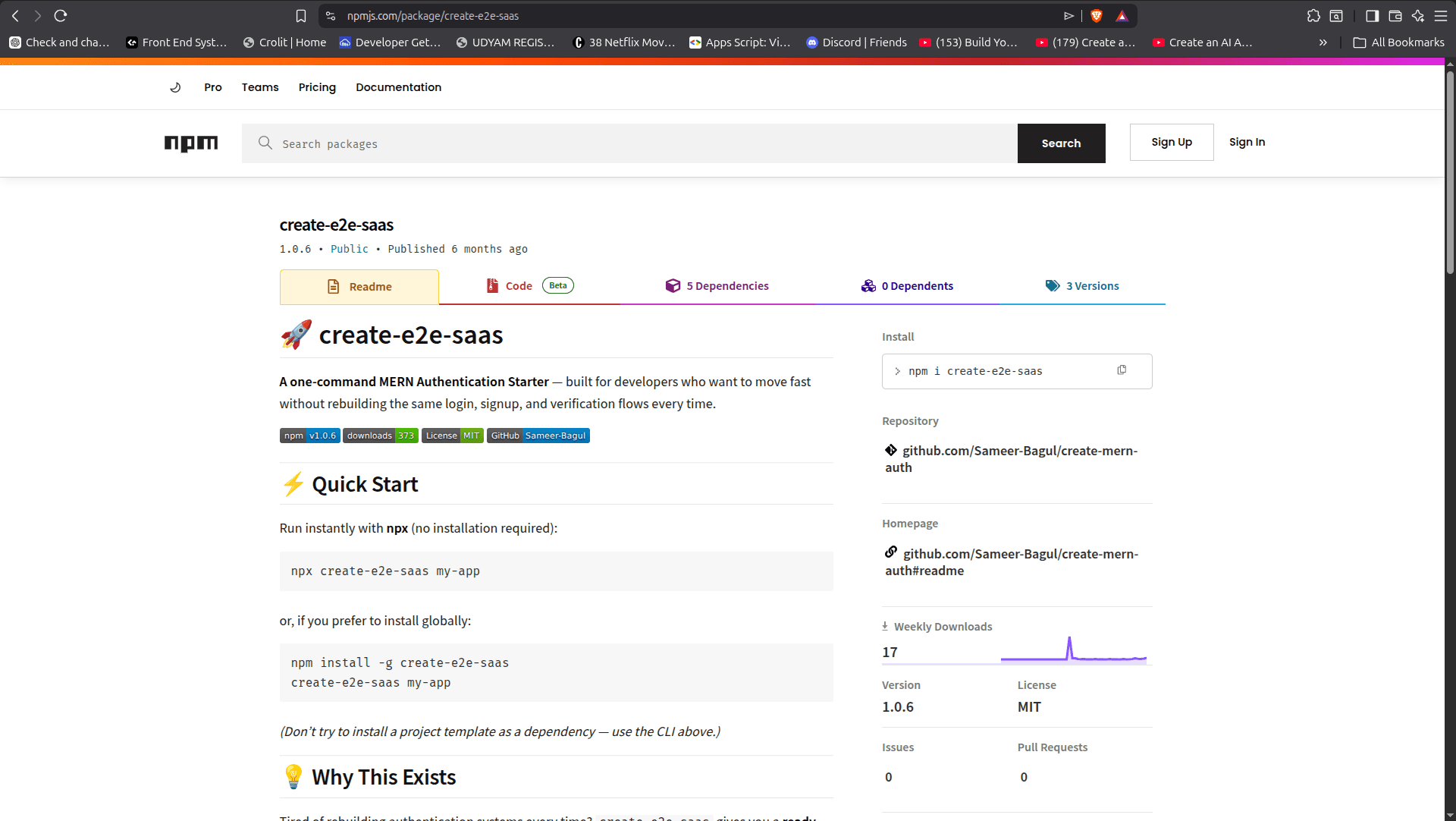Open the Pro menu item
Image resolution: width=1456 pixels, height=821 pixels.
tap(213, 87)
